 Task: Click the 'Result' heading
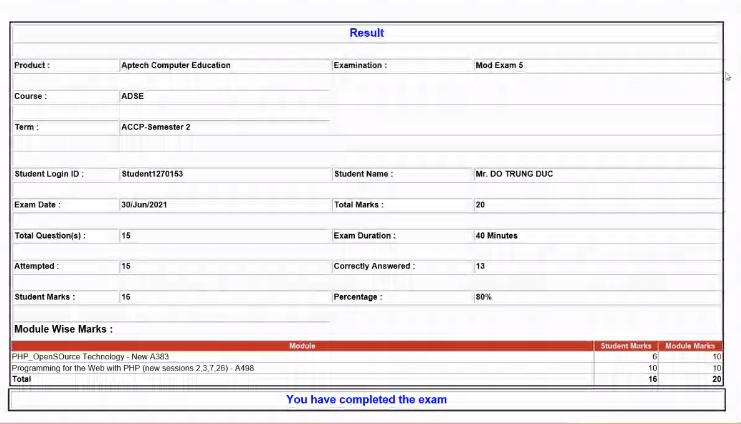[366, 33]
